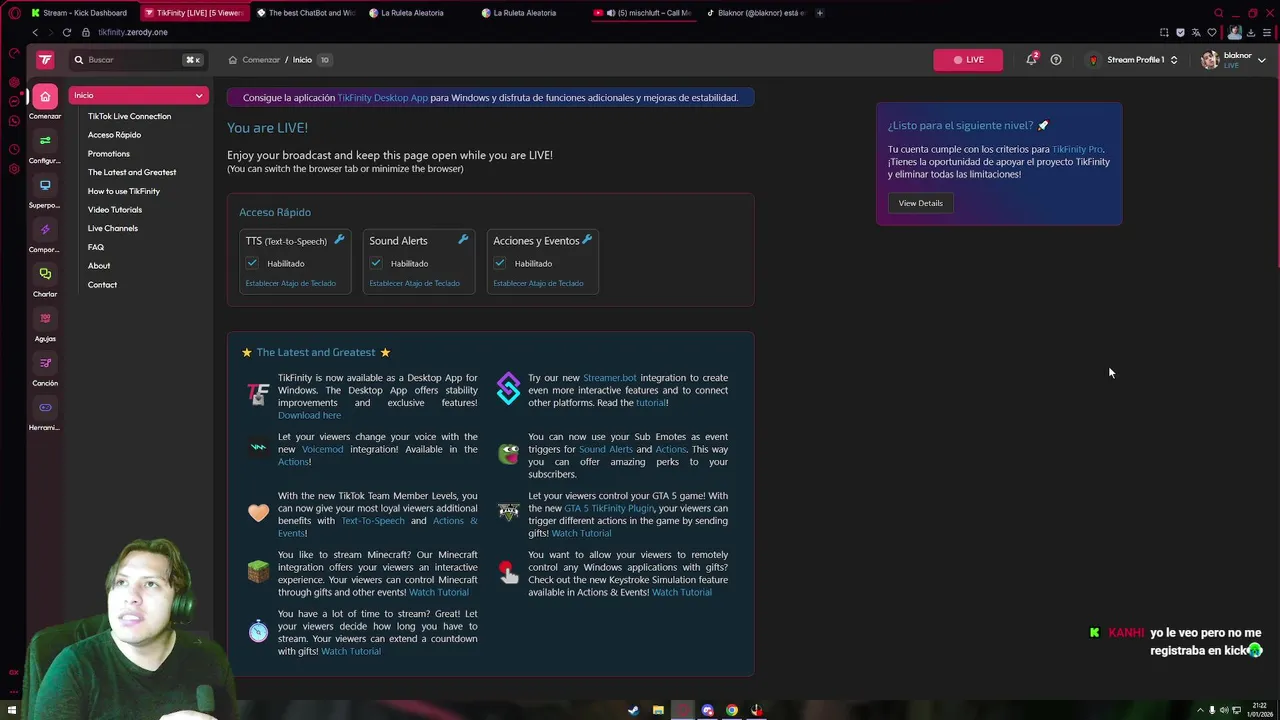Select Live Channels menu item

tap(112, 228)
